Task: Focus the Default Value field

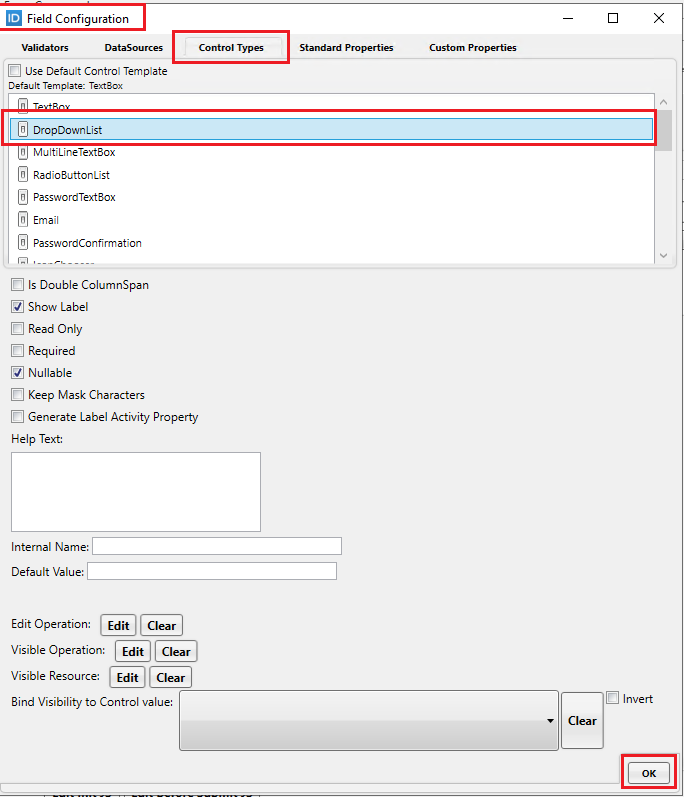Action: tap(212, 571)
